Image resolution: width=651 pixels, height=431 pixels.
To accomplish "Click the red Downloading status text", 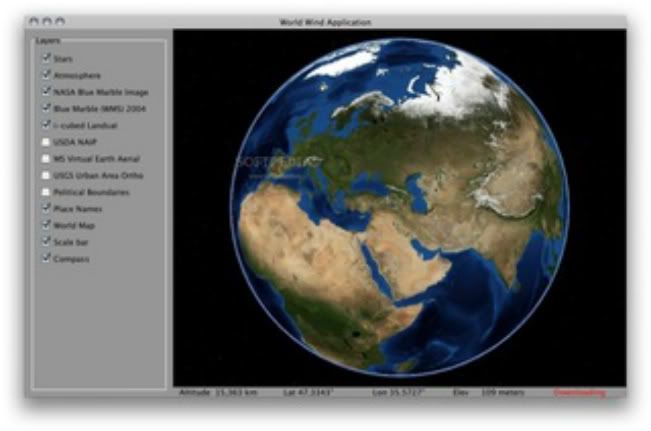I will click(579, 392).
